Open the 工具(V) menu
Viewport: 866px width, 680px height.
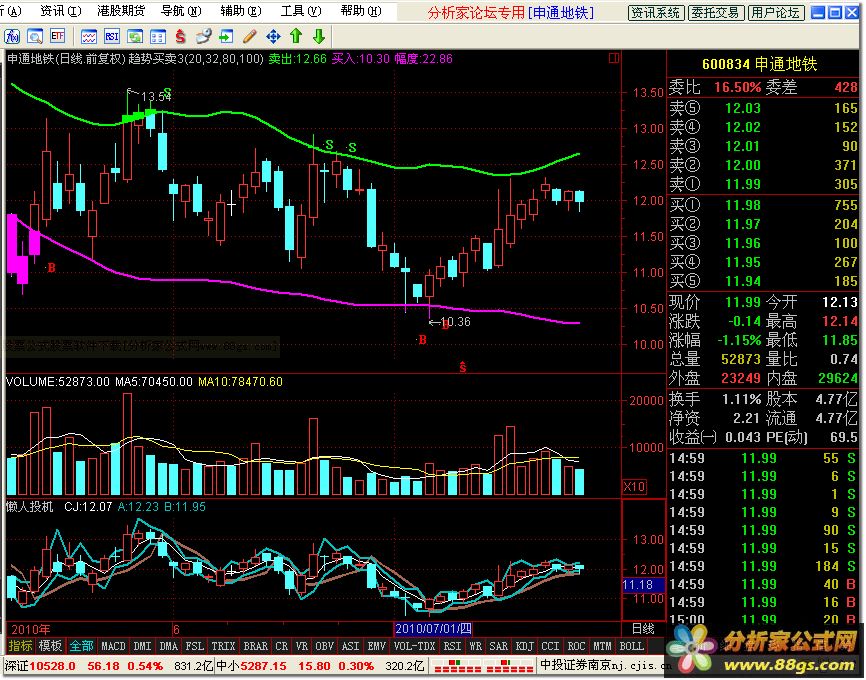[301, 10]
